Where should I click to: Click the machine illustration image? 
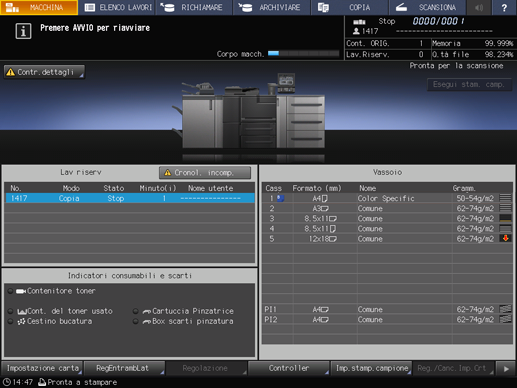coord(250,112)
